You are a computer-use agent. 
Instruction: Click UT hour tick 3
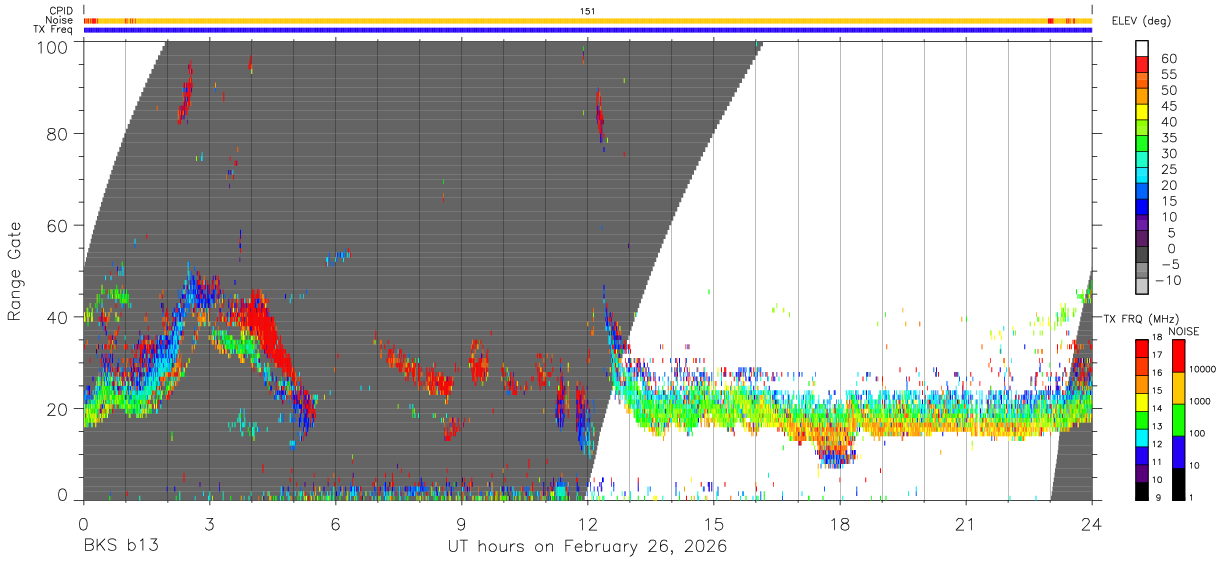209,523
